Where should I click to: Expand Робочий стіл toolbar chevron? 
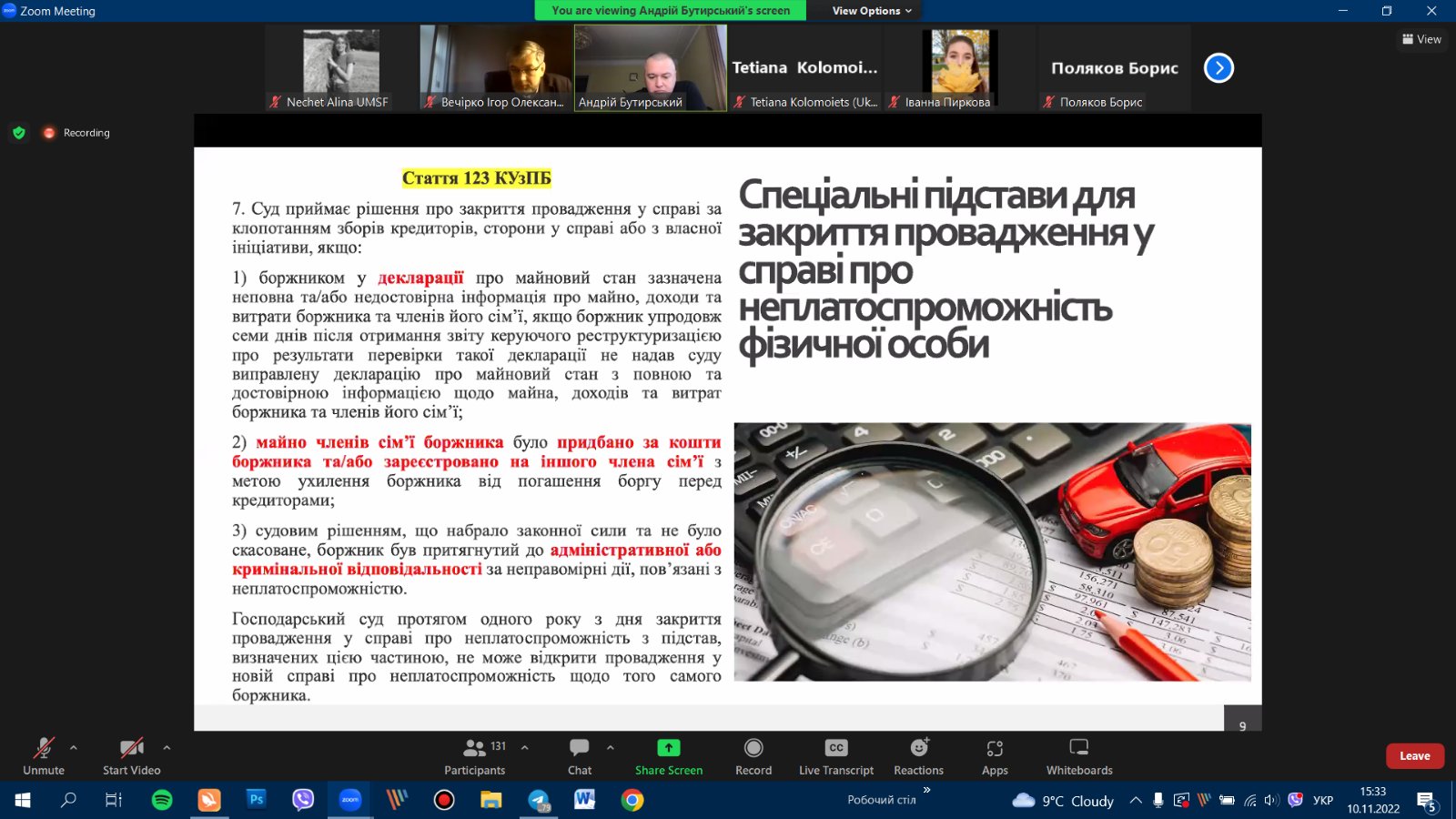tap(927, 790)
